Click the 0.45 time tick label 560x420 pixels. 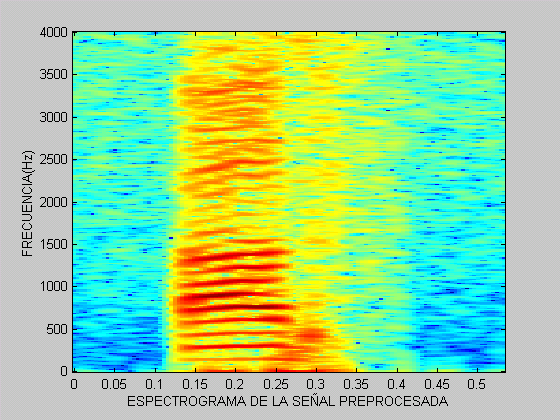437,385
